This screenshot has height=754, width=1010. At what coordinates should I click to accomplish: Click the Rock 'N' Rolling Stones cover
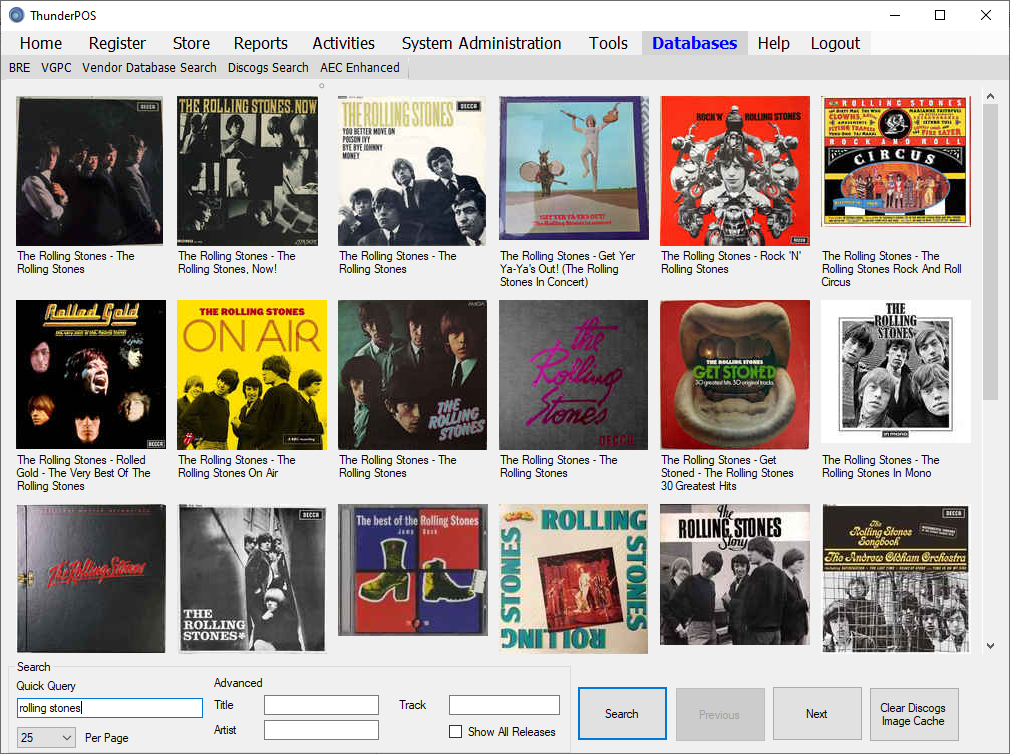coord(735,171)
